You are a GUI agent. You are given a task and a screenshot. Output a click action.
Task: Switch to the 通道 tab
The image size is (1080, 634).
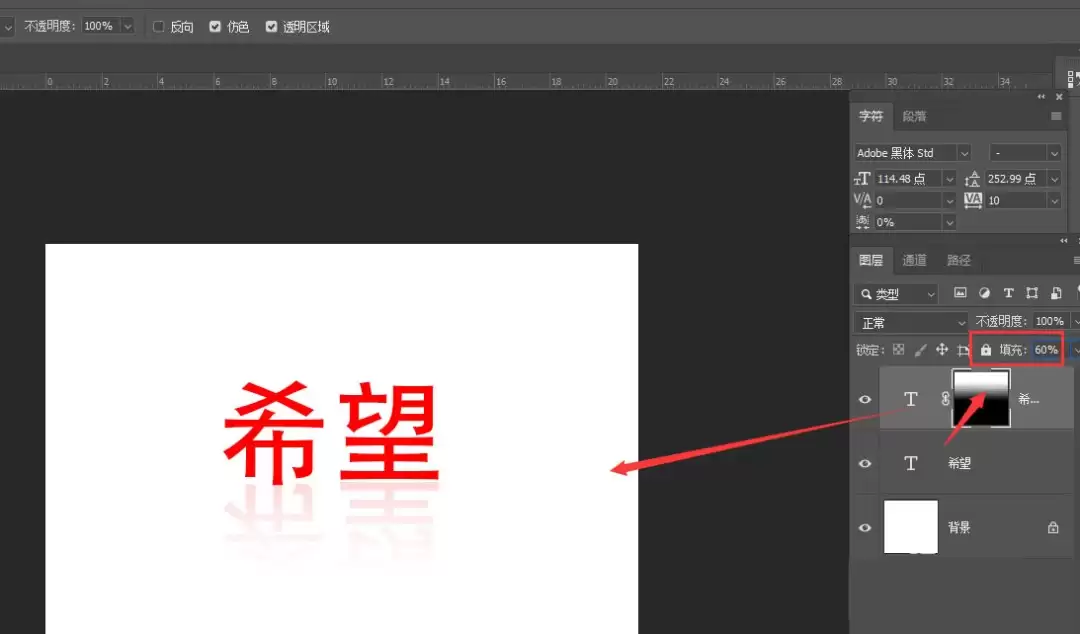[914, 260]
